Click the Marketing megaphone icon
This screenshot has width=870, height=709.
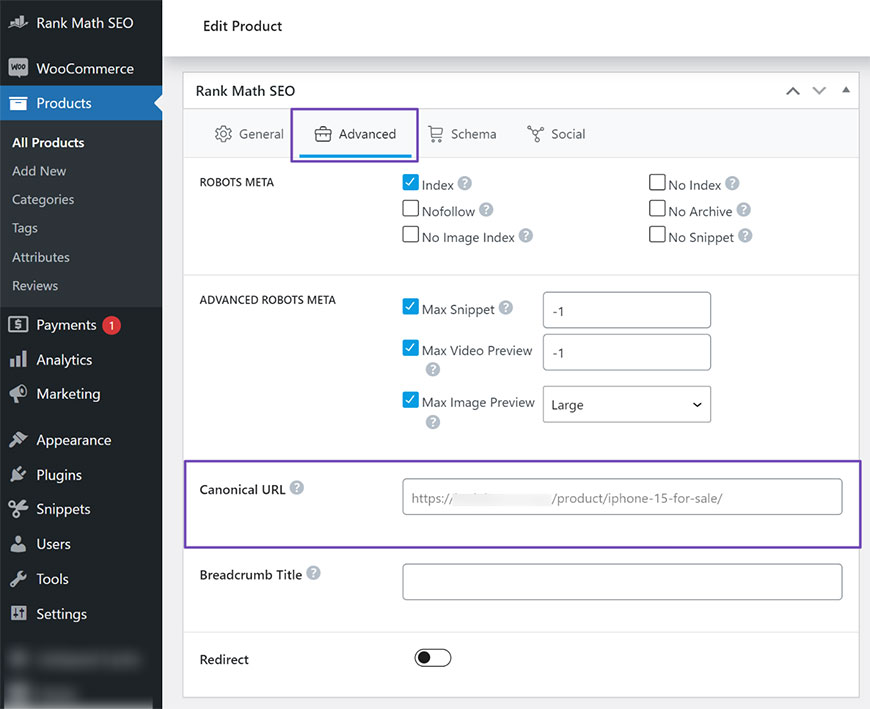[x=18, y=394]
